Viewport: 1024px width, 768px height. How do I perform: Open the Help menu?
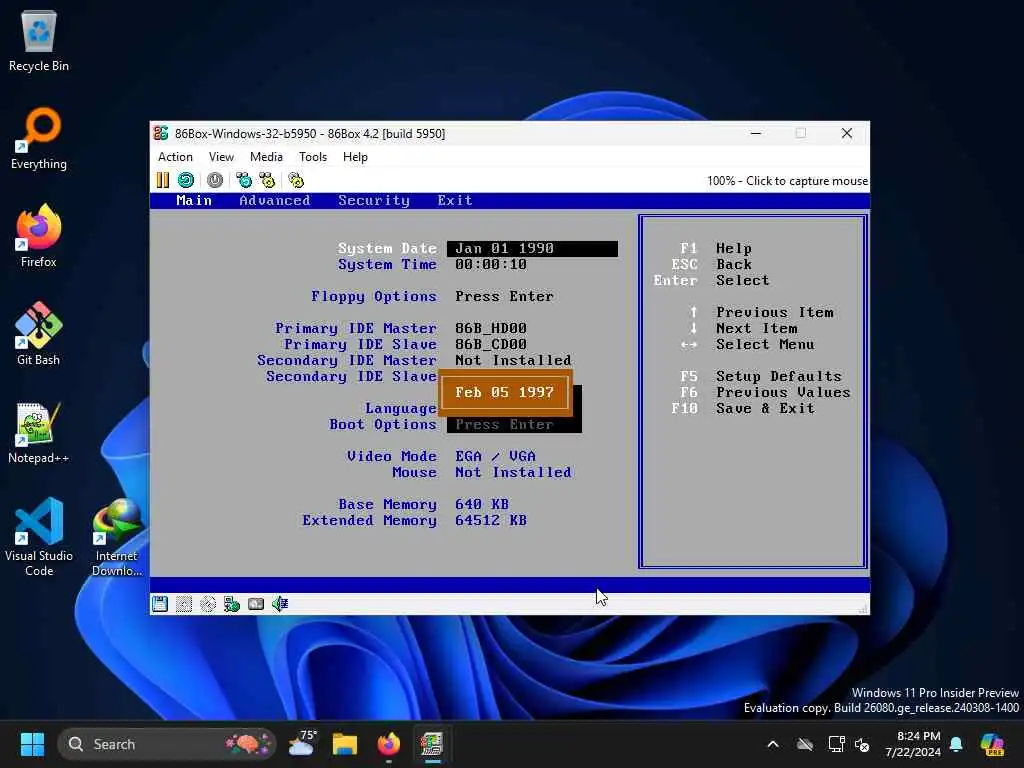point(355,157)
